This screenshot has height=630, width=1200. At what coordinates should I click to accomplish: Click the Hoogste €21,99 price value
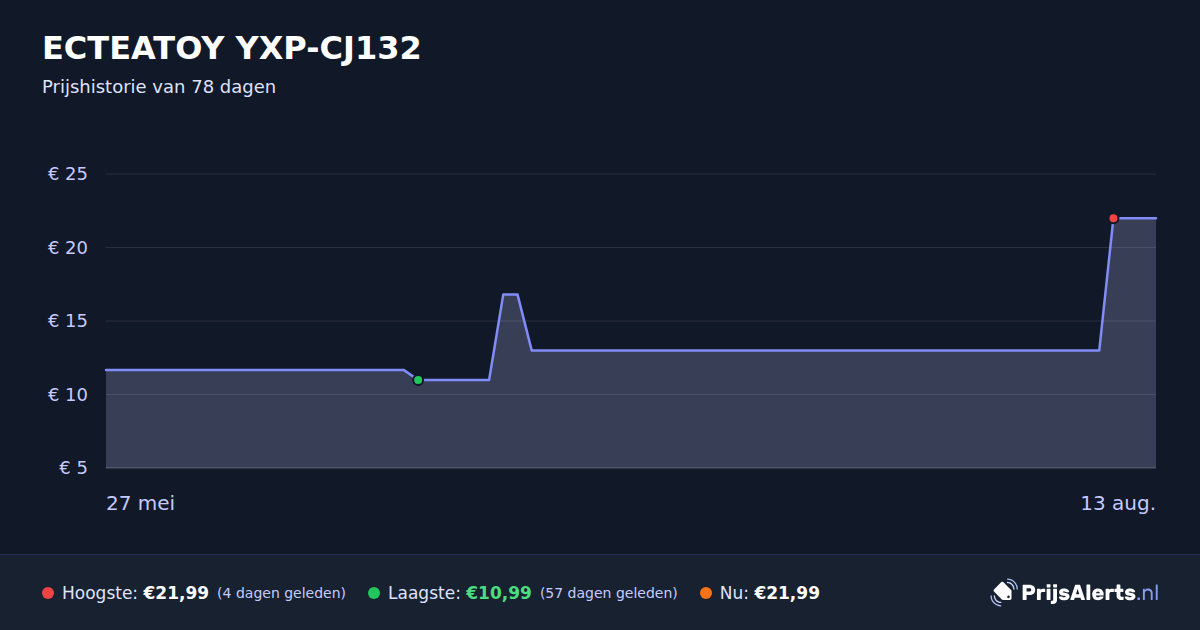176,593
